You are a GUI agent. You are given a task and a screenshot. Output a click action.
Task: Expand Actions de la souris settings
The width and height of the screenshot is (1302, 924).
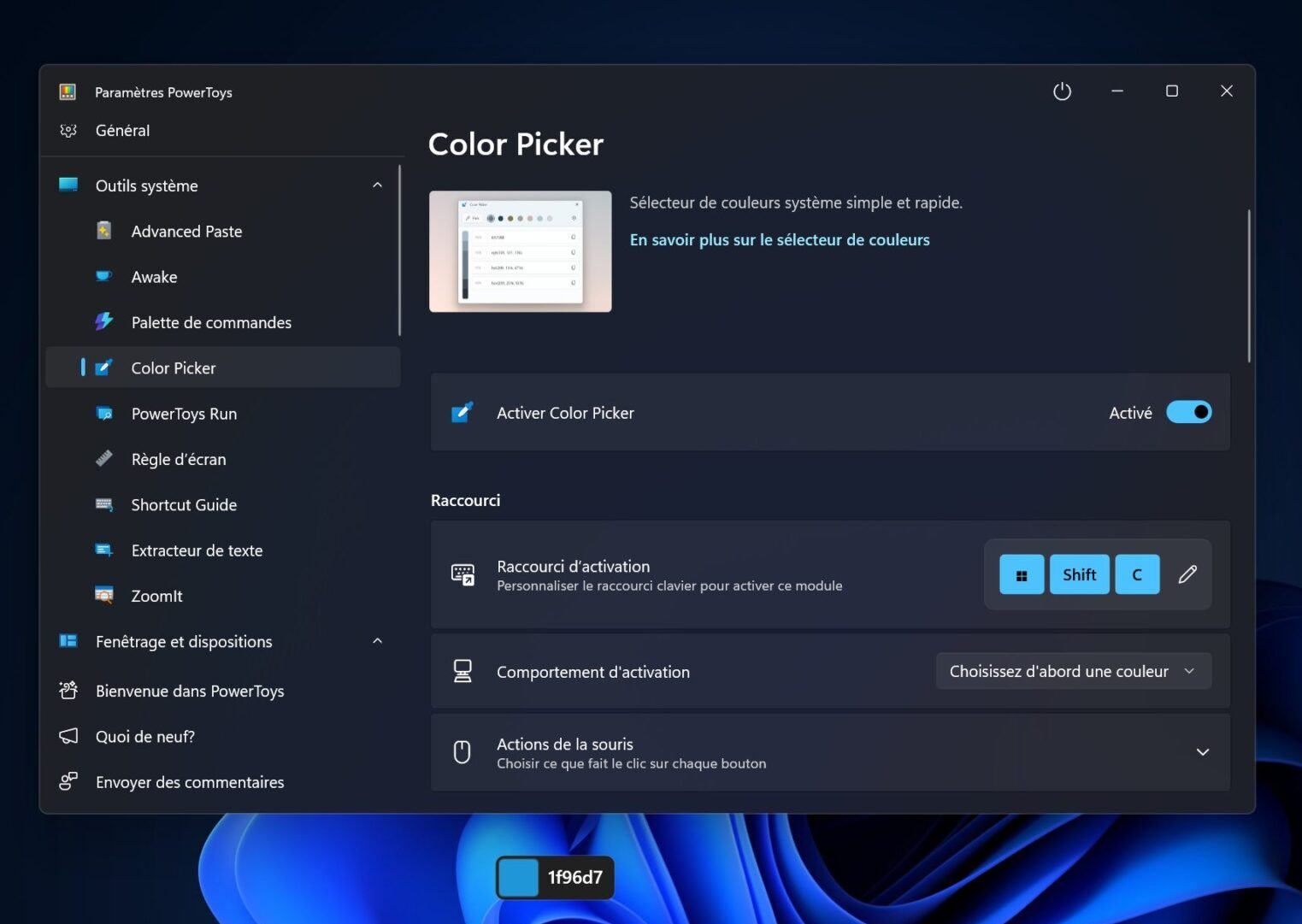pos(1202,752)
